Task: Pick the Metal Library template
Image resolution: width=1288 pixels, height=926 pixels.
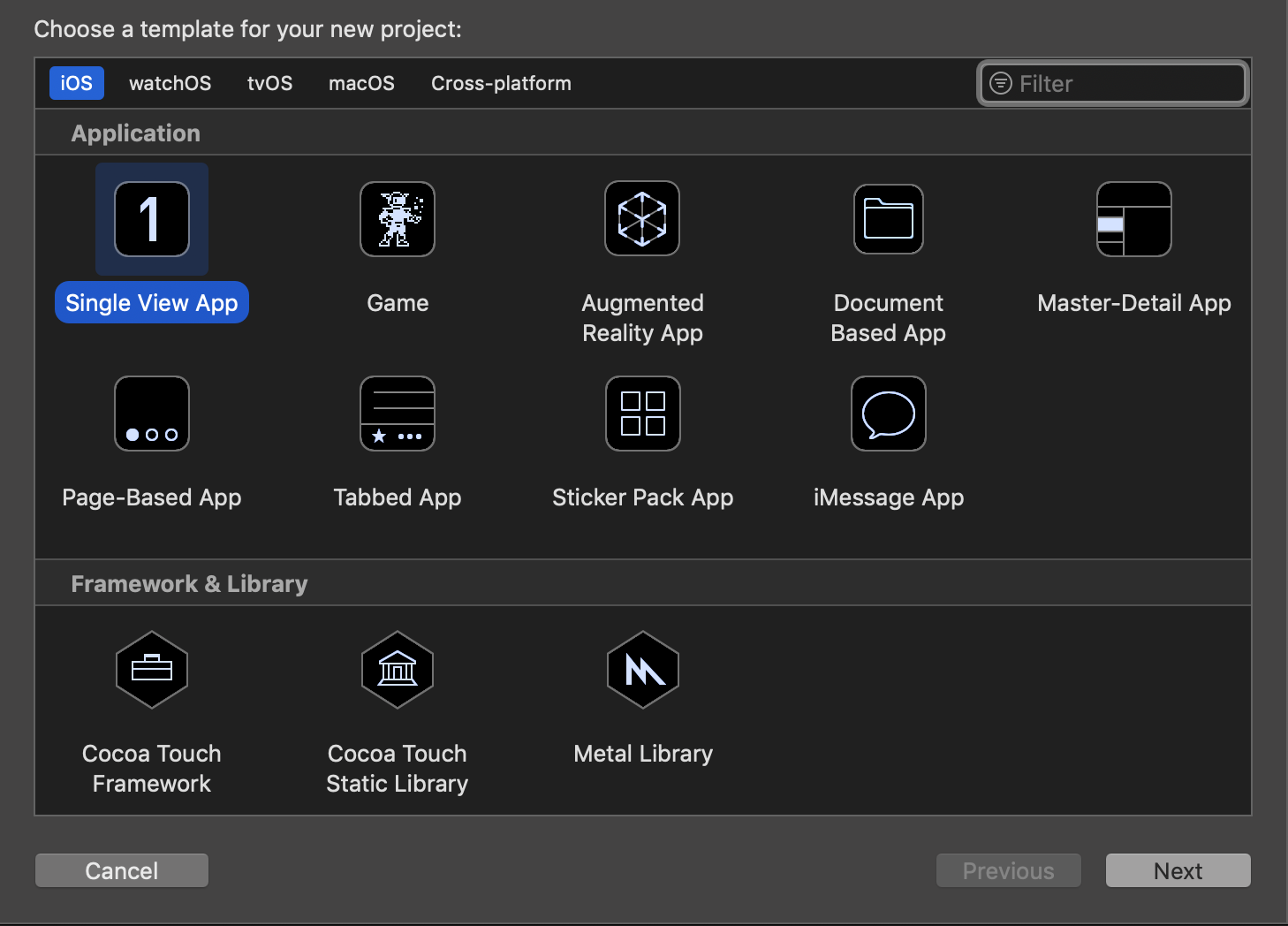Action: [x=642, y=670]
